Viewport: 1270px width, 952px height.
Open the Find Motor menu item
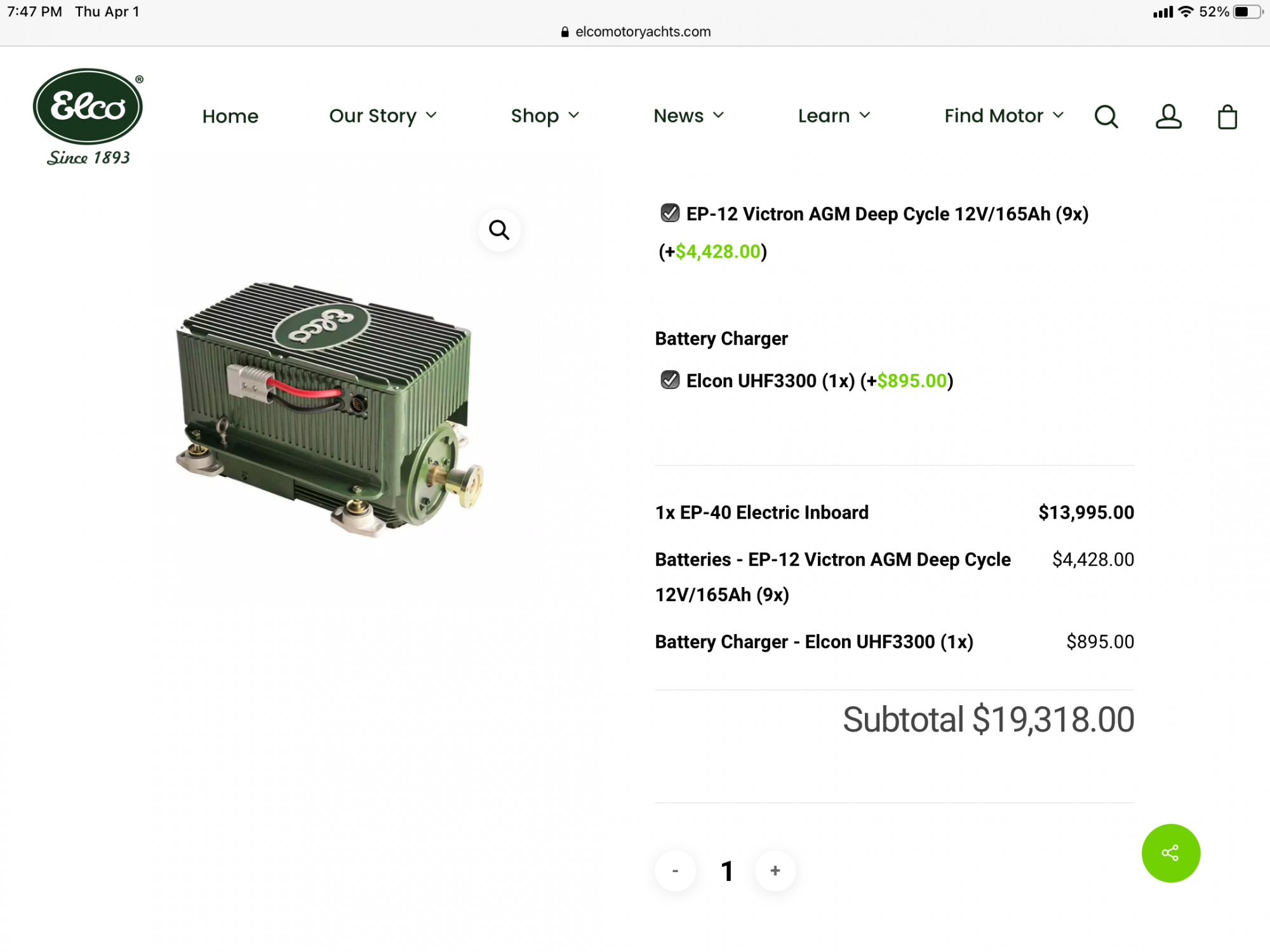click(993, 116)
